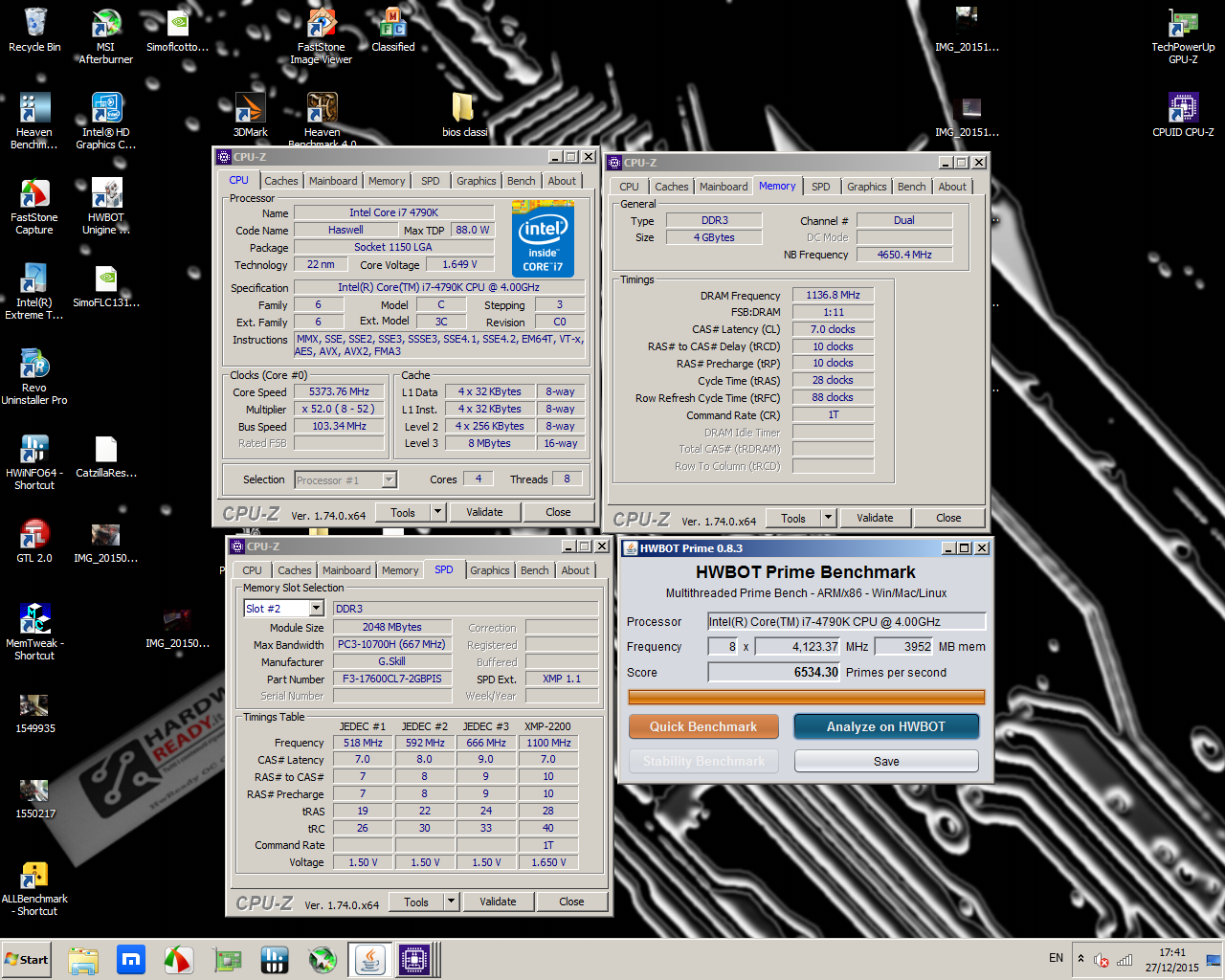The height and width of the screenshot is (980, 1225).
Task: Click the MB mem value field 3952
Action: (x=904, y=646)
